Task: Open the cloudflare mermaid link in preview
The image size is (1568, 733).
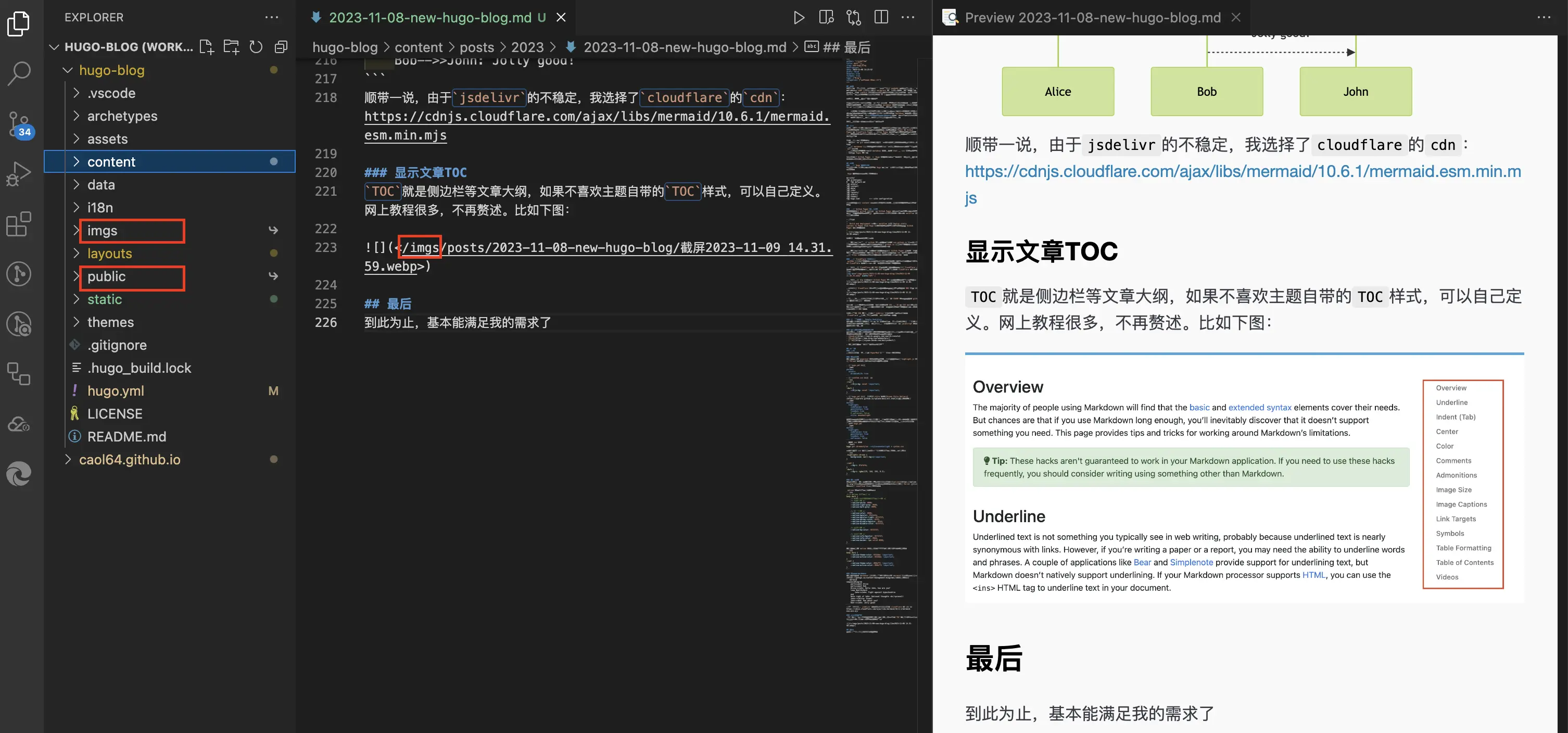Action: tap(1243, 184)
